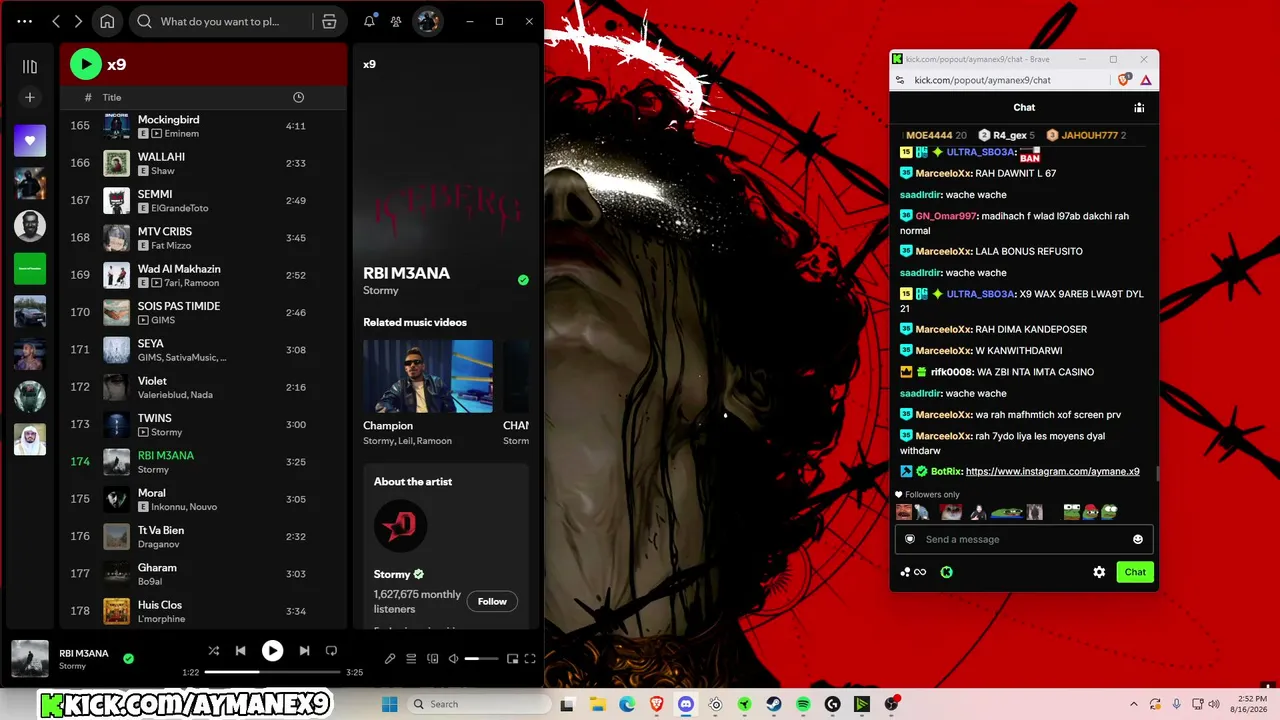Follow the artist Stormy

point(492,601)
